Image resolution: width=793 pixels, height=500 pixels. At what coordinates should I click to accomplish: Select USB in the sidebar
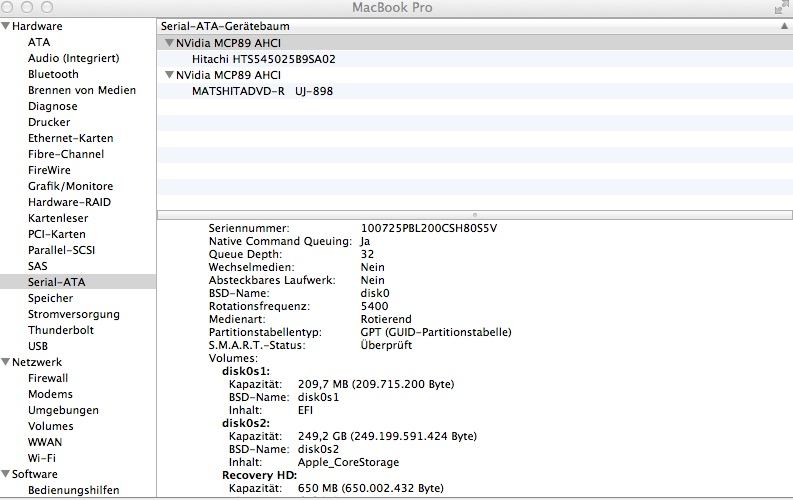tap(38, 346)
